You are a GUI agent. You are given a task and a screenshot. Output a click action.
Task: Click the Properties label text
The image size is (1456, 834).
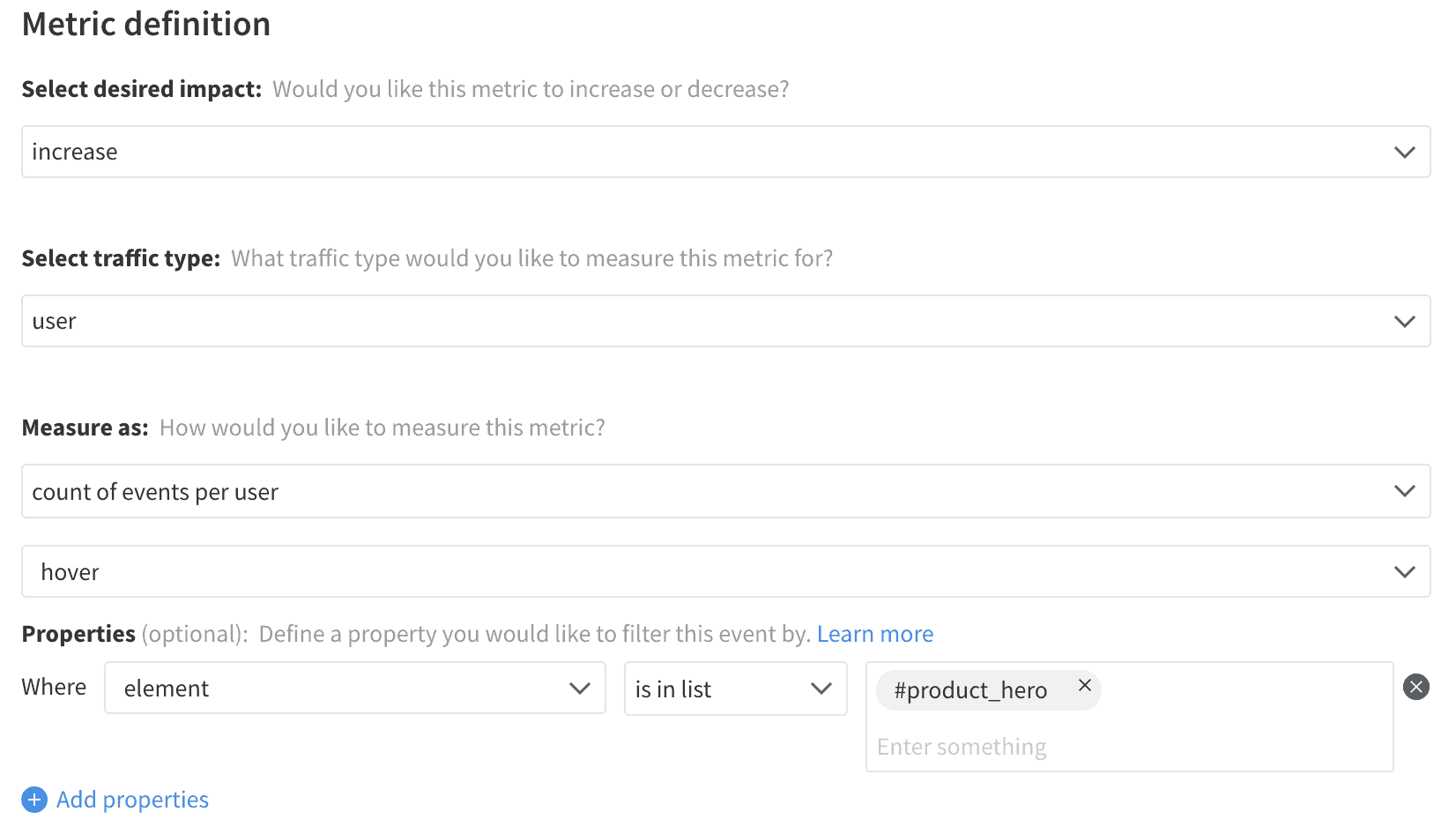78,634
